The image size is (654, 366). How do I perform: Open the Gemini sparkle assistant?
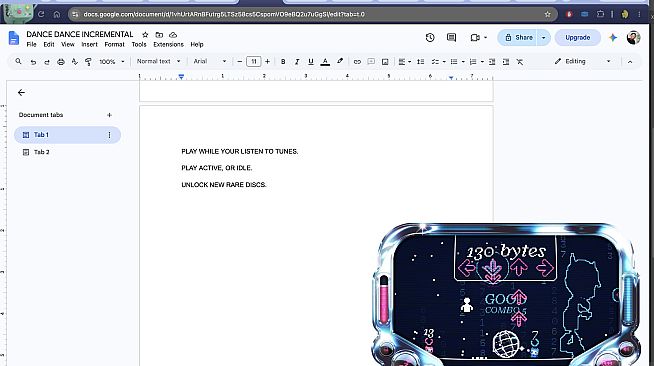(613, 38)
